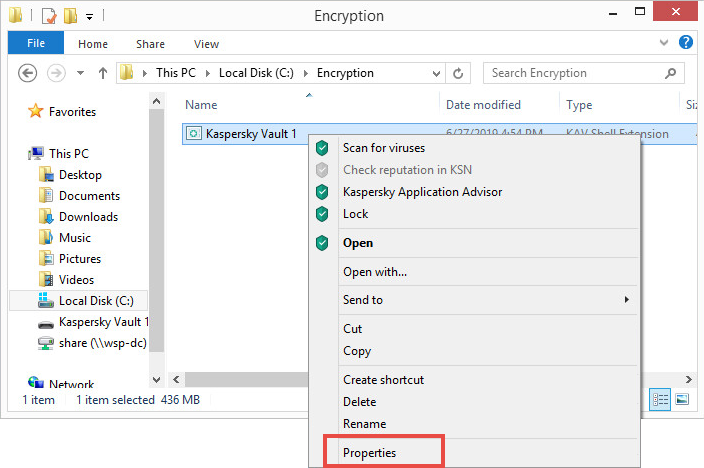This screenshot has height=468, width=704.
Task: Select Favorites in the navigation pane
Action: (62, 111)
